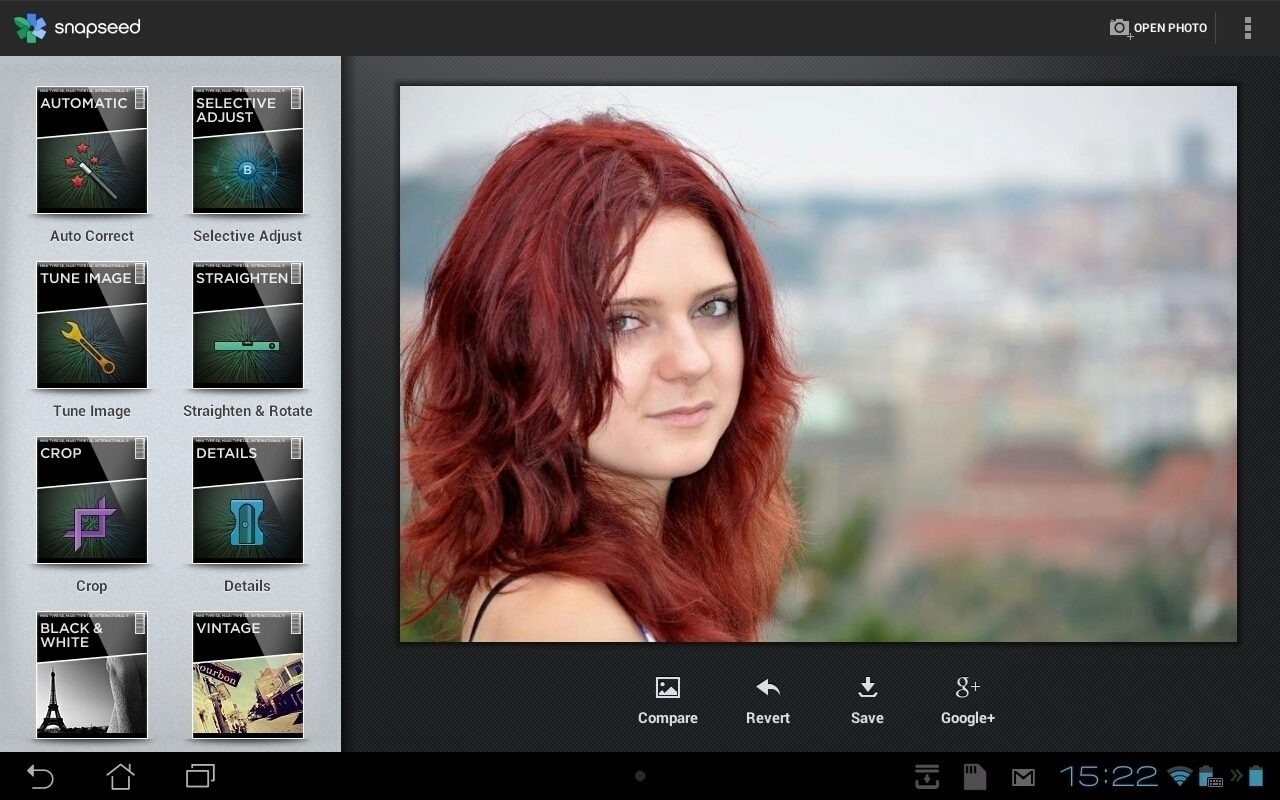Click the Details label text
The height and width of the screenshot is (800, 1280).
(x=248, y=586)
